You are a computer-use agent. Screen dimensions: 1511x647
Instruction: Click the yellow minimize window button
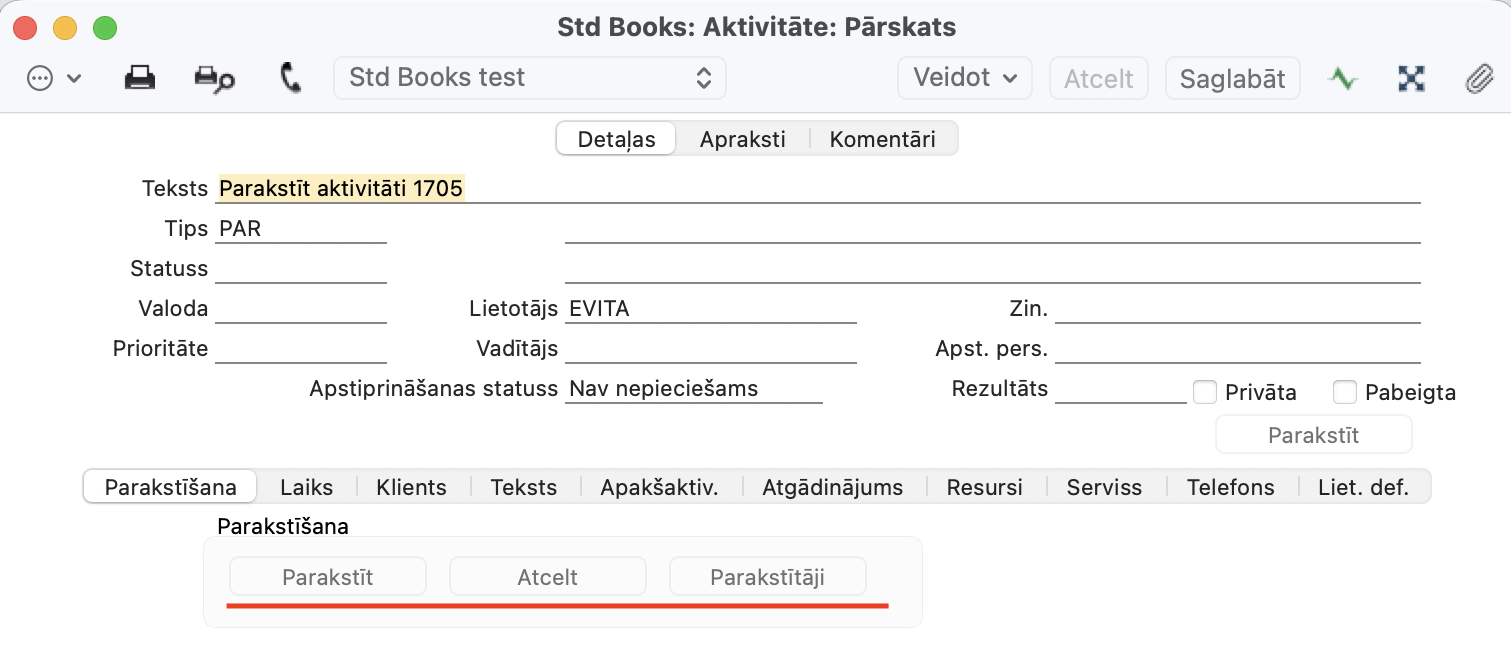click(x=65, y=28)
